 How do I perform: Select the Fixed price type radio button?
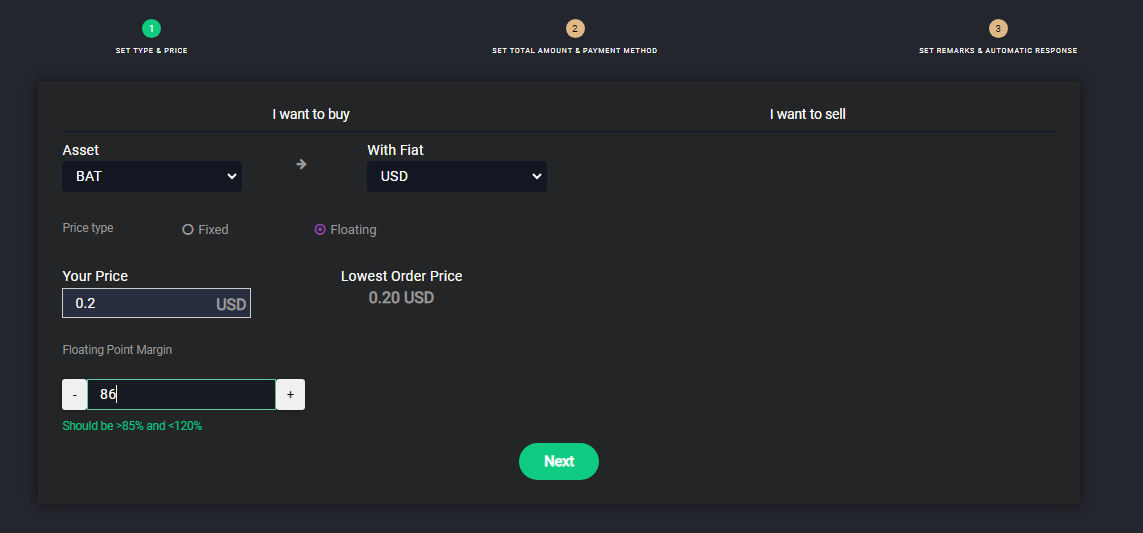[x=188, y=230]
